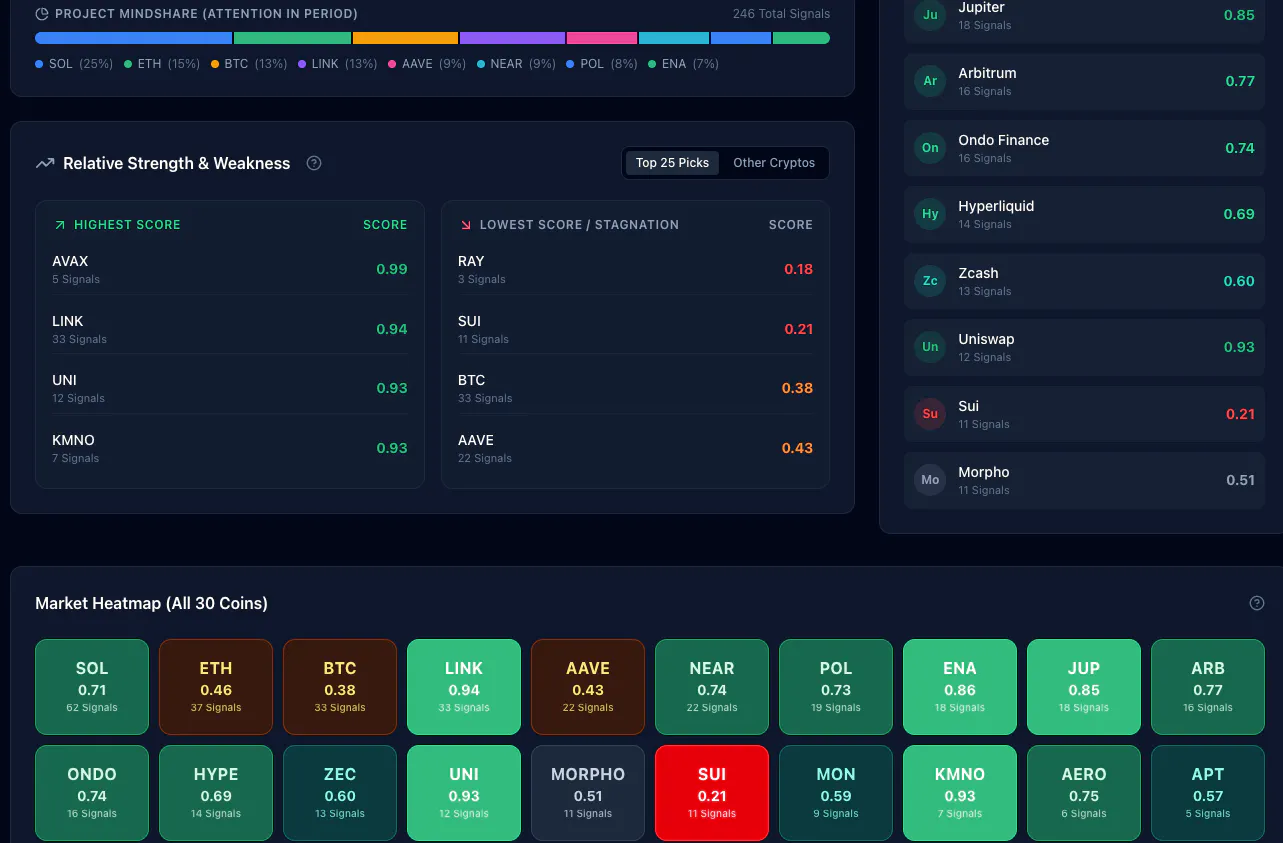Click the ZEC heatmap tile
Image resolution: width=1283 pixels, height=843 pixels.
pos(340,793)
